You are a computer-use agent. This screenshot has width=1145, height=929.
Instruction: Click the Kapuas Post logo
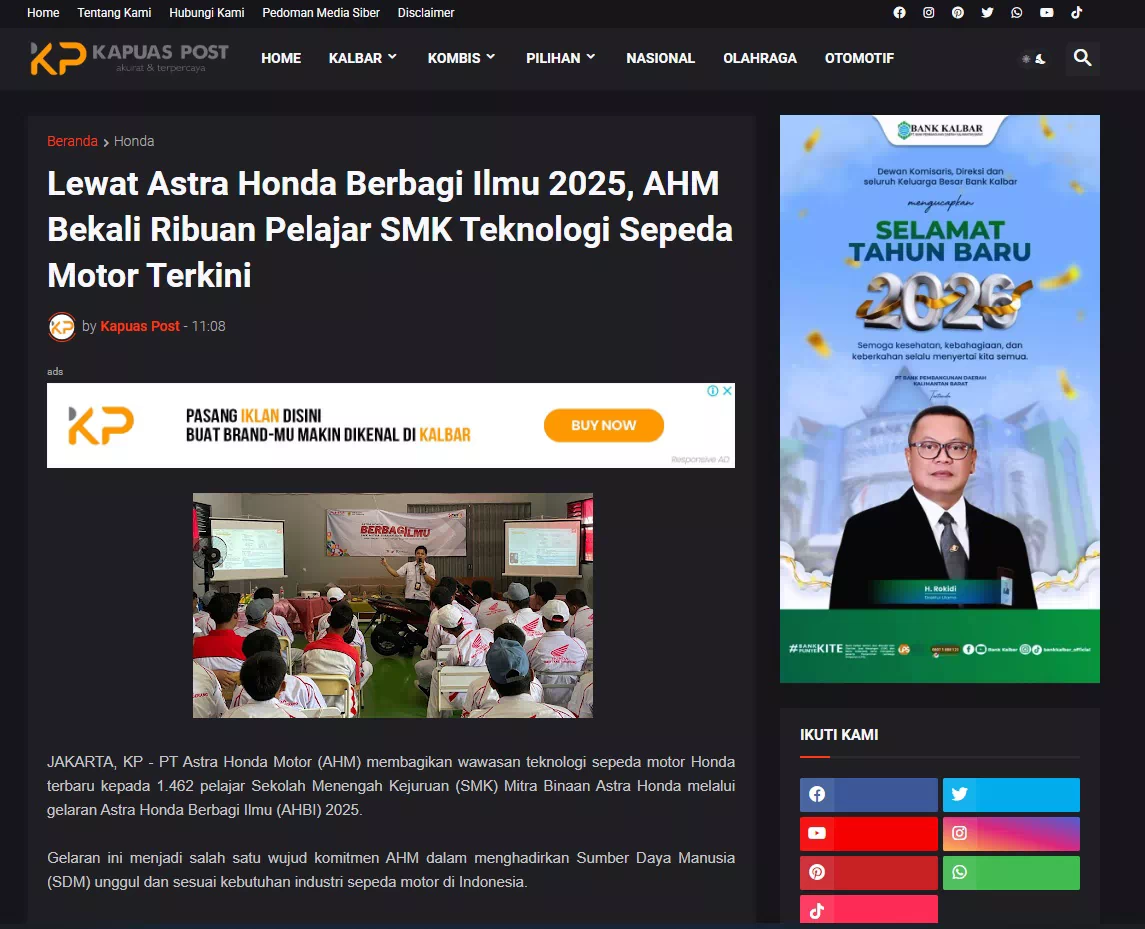click(x=129, y=58)
